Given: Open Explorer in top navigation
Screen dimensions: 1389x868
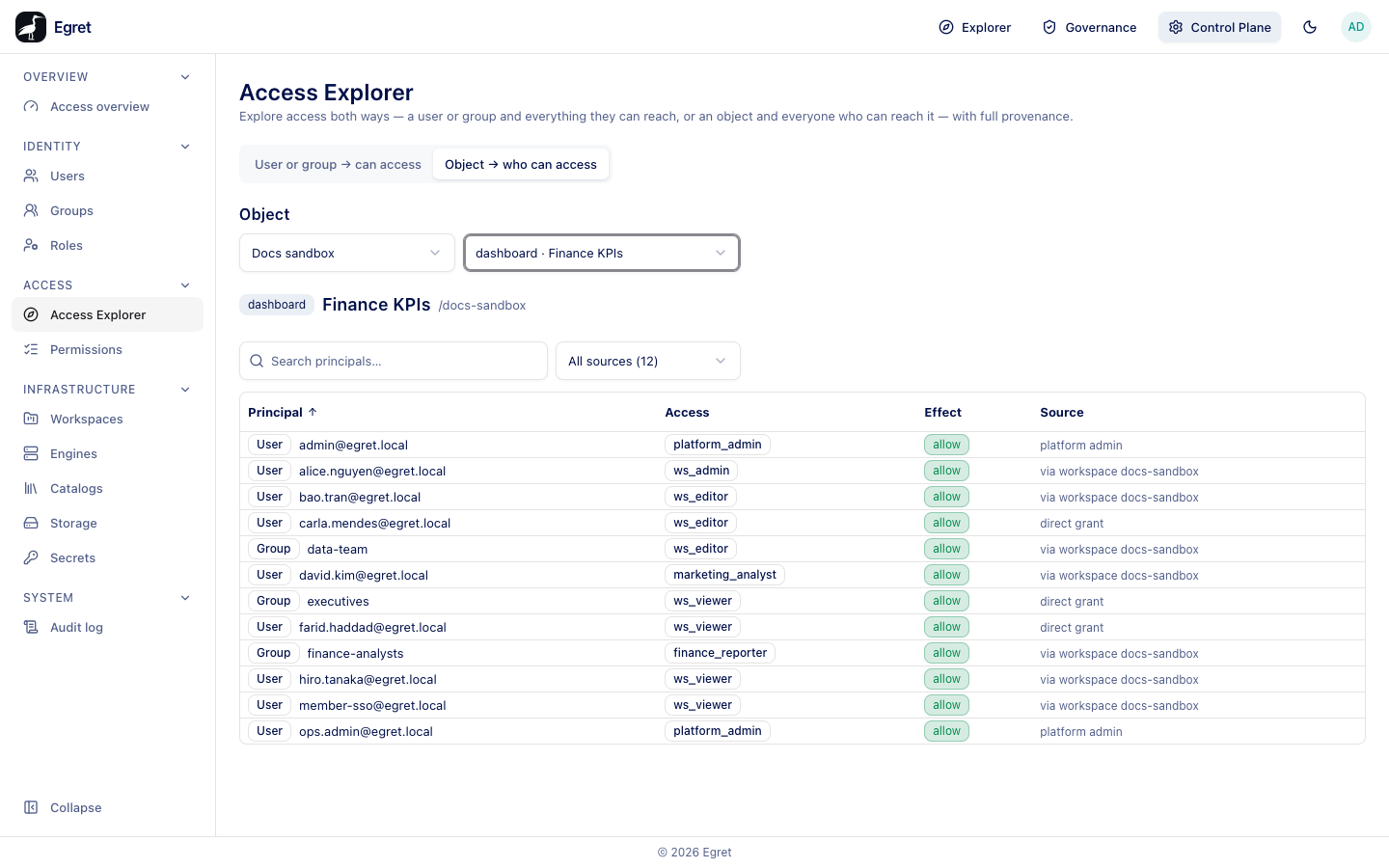Looking at the screenshot, I should pyautogui.click(x=975, y=27).
